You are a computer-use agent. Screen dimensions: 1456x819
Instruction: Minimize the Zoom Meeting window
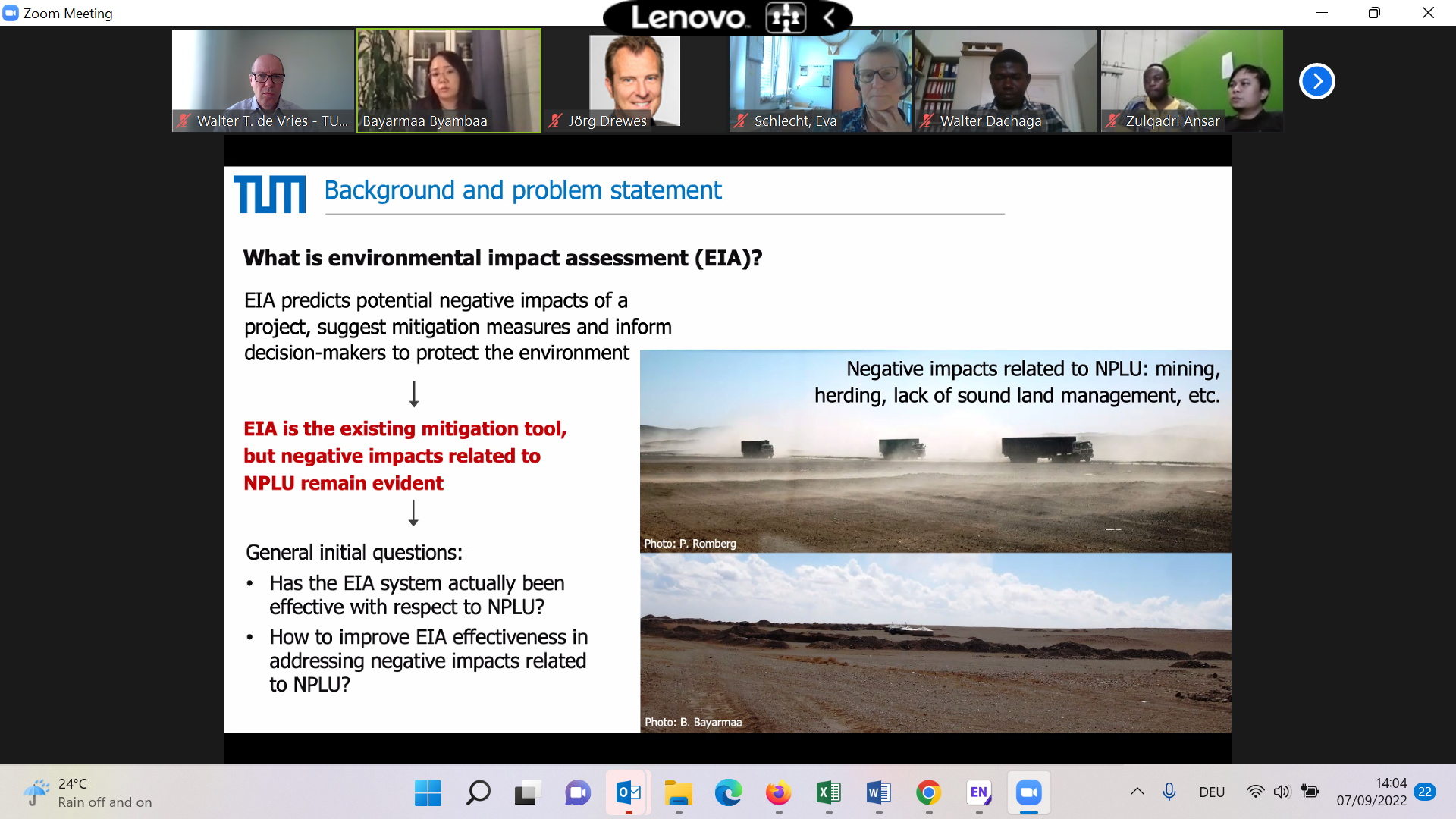[1322, 13]
